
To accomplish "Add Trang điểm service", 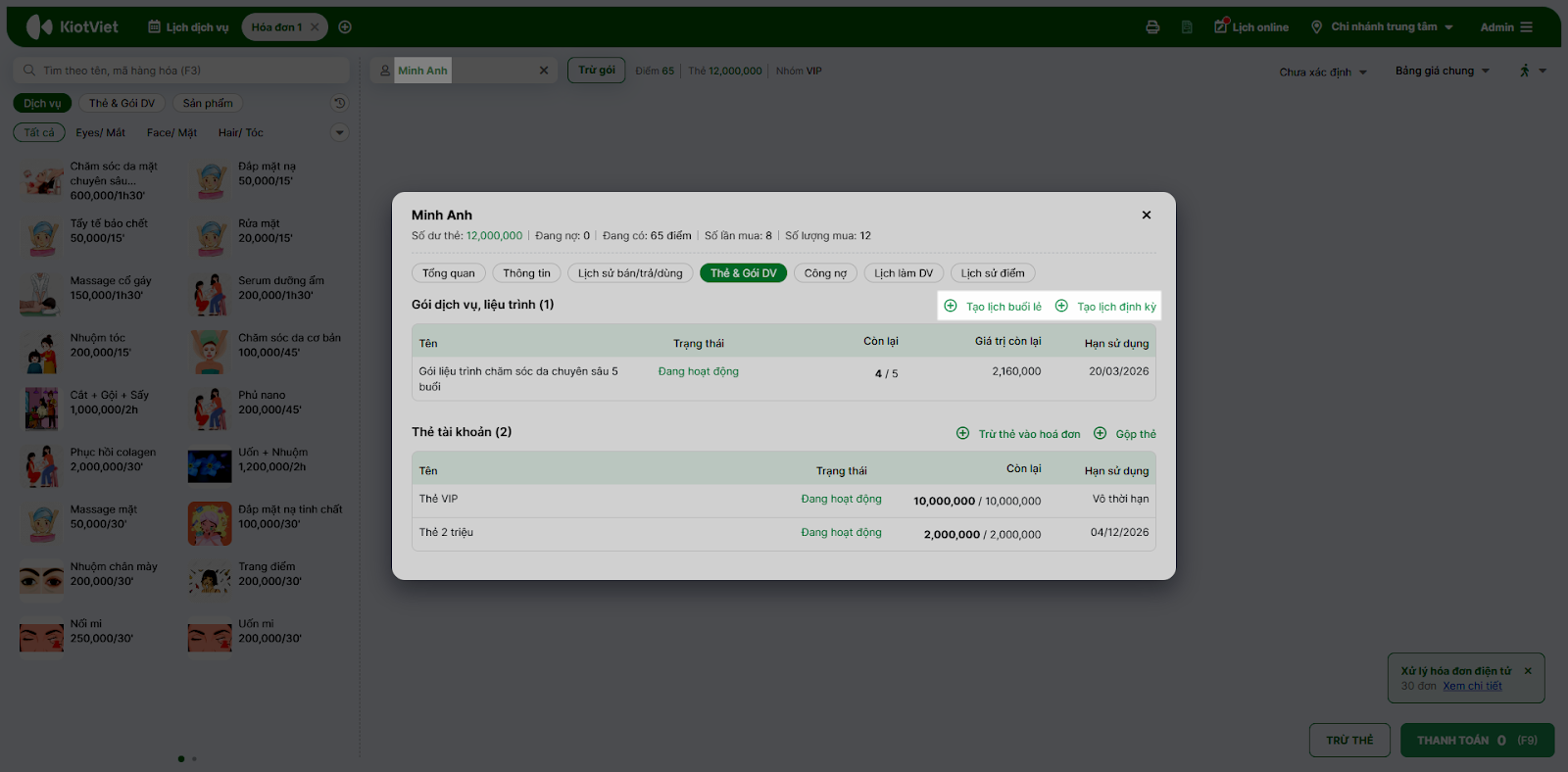I will [x=266, y=581].
